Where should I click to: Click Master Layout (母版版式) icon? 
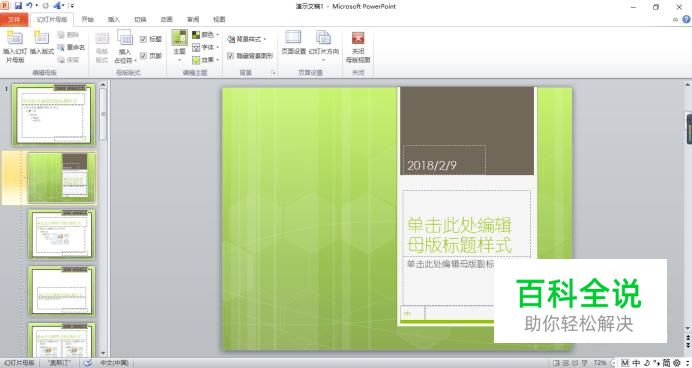pos(102,38)
